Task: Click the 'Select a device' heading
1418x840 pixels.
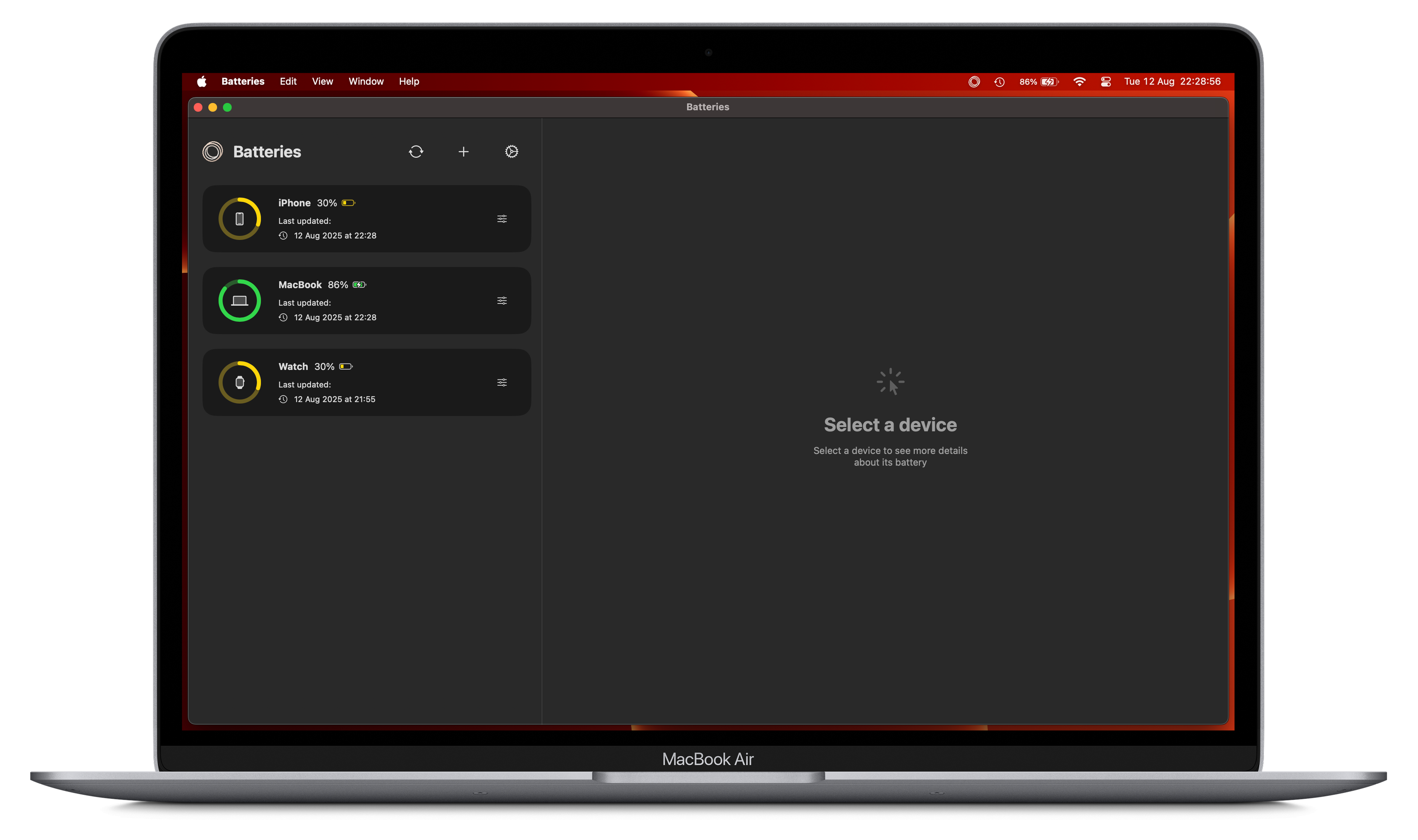Action: point(890,424)
